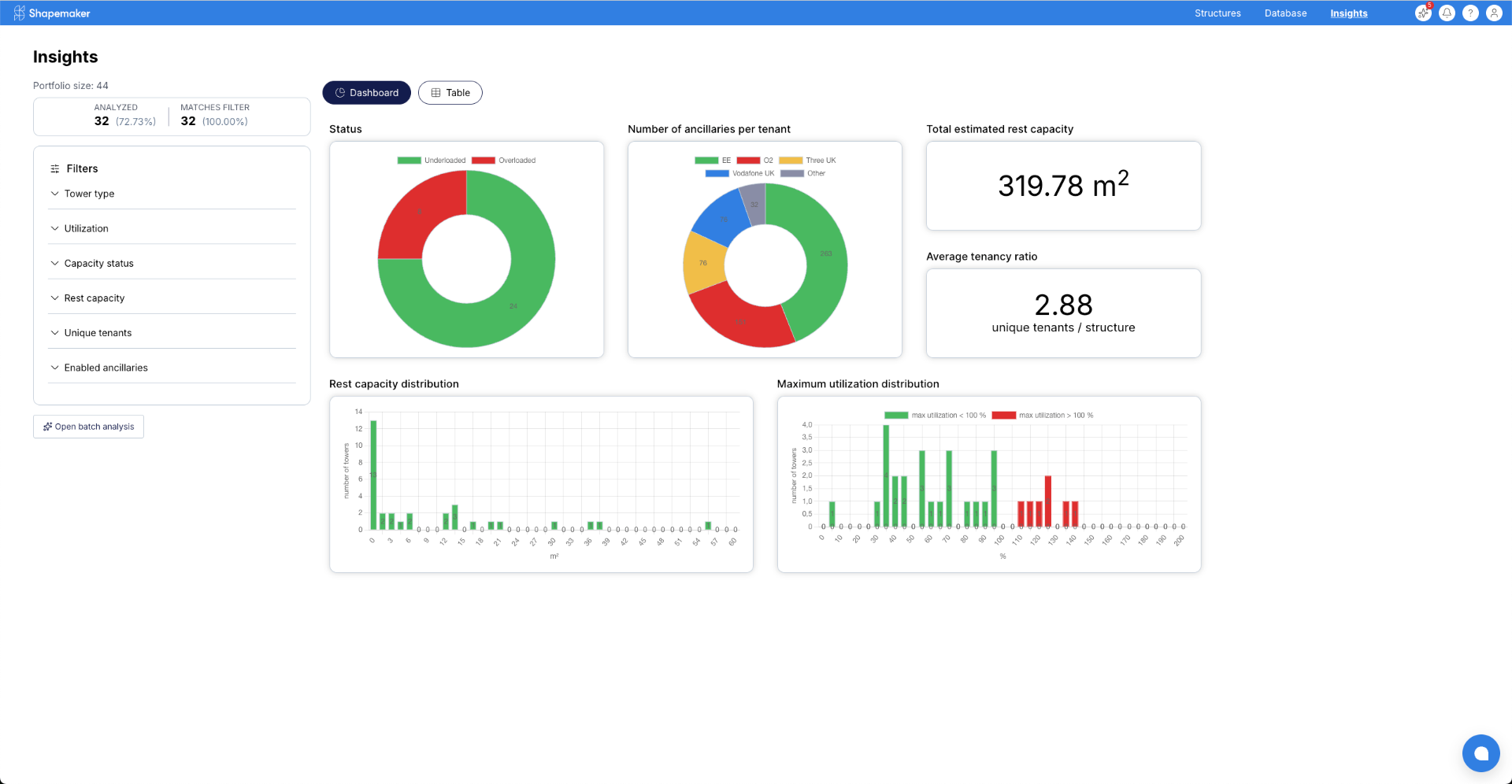Click Open batch analysis button
Viewport: 1512px width, 784px height.
pyautogui.click(x=88, y=427)
